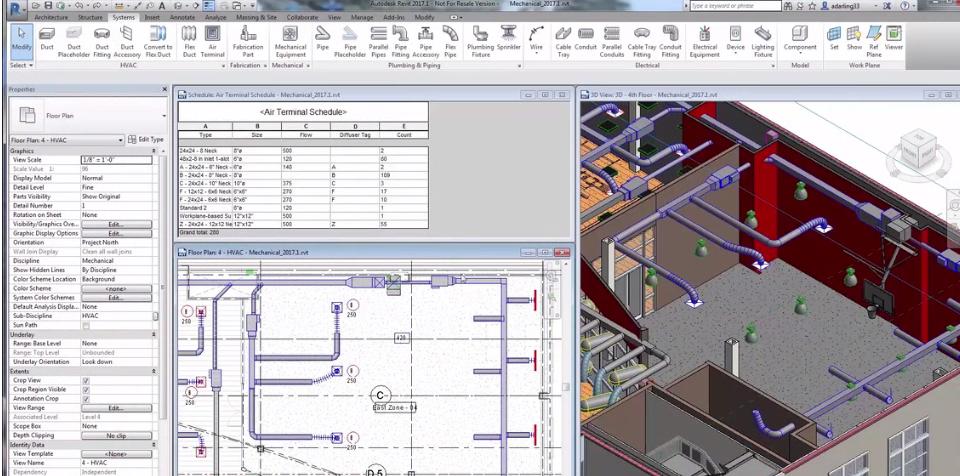The width and height of the screenshot is (960, 476).
Task: Activate the Duct Accessory tool
Action: [x=127, y=42]
